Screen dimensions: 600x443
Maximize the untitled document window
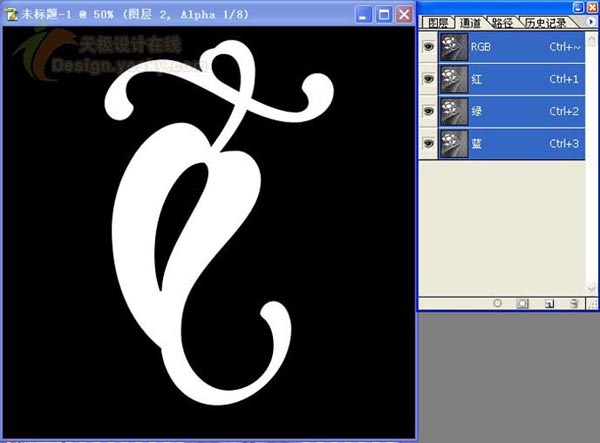click(384, 15)
